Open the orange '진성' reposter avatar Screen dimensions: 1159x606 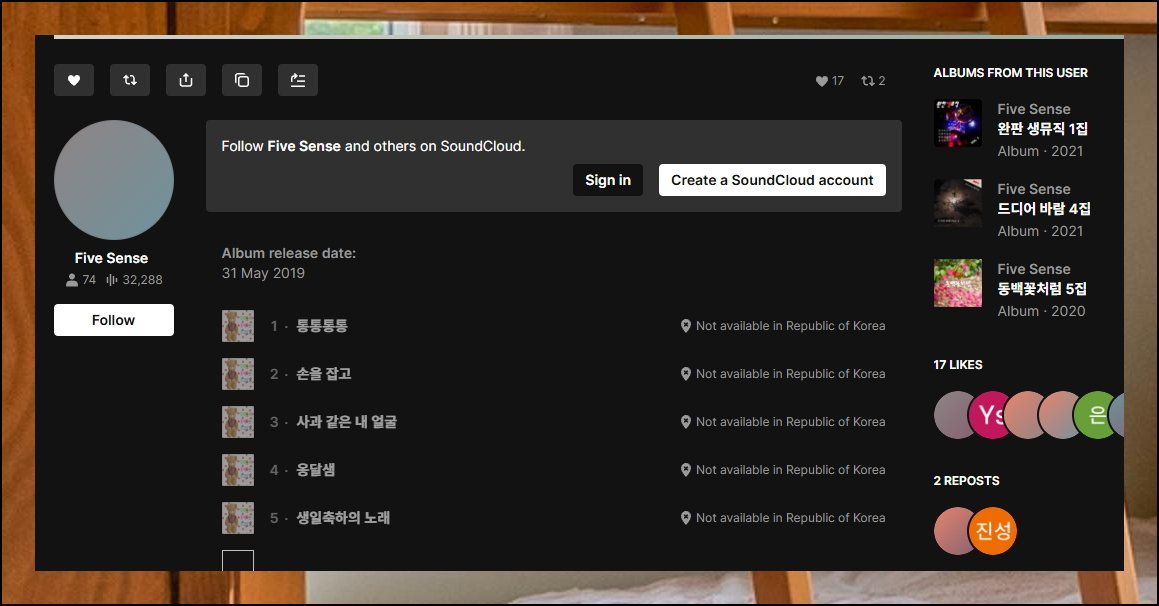993,531
